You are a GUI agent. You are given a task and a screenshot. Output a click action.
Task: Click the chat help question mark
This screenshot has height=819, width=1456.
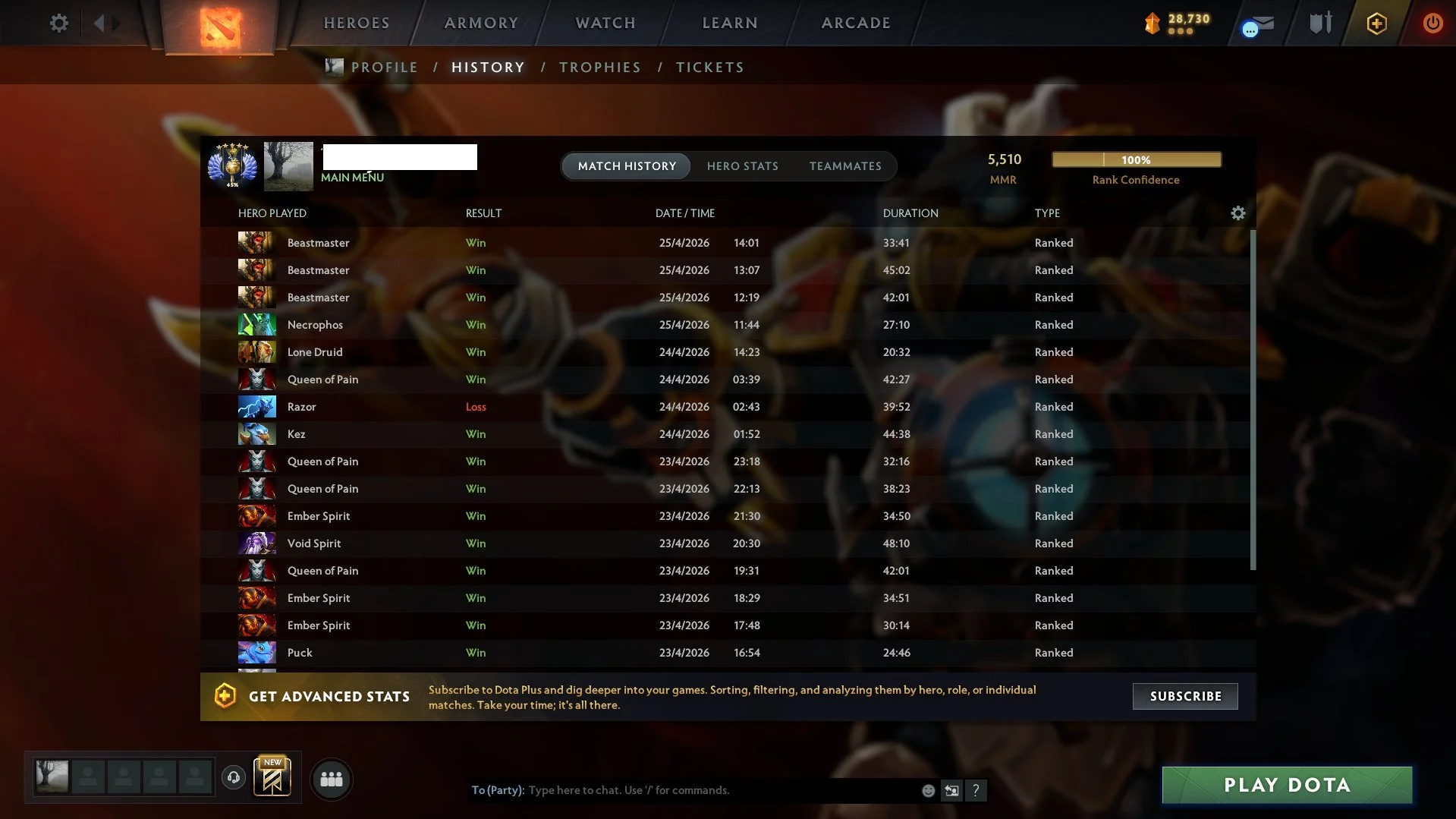[976, 790]
